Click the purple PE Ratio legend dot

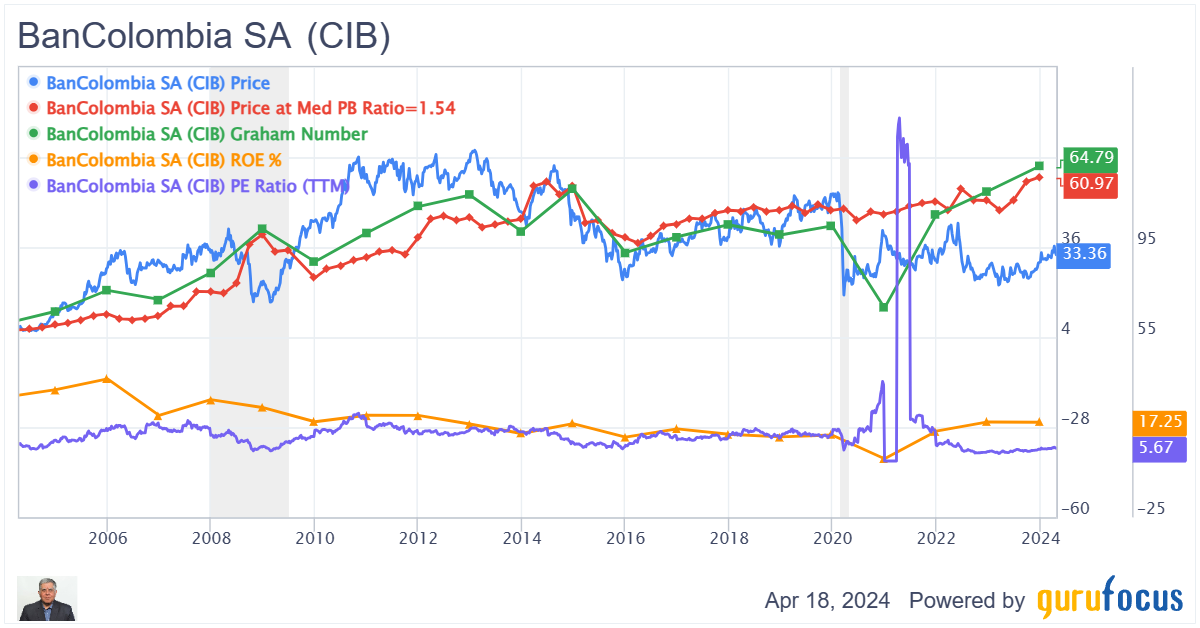click(x=35, y=186)
